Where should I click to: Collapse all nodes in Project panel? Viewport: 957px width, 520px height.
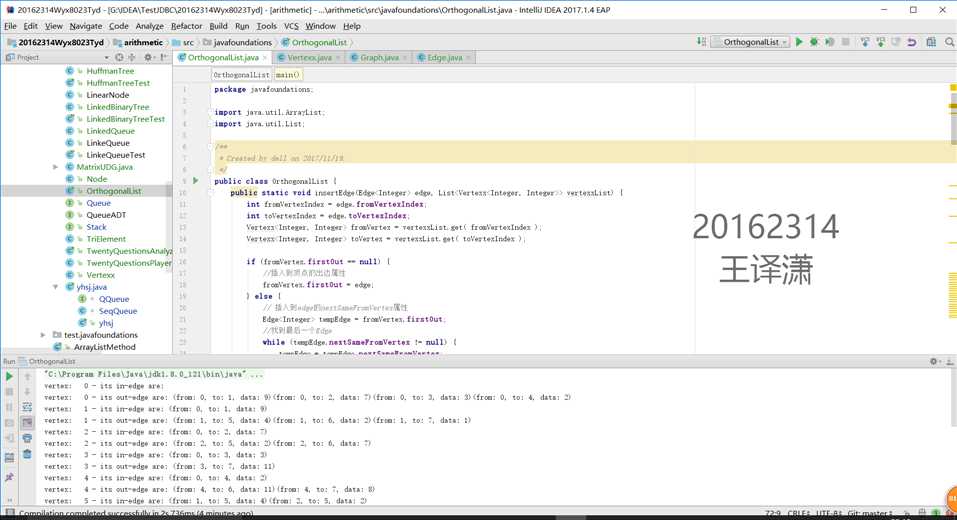tap(131, 57)
